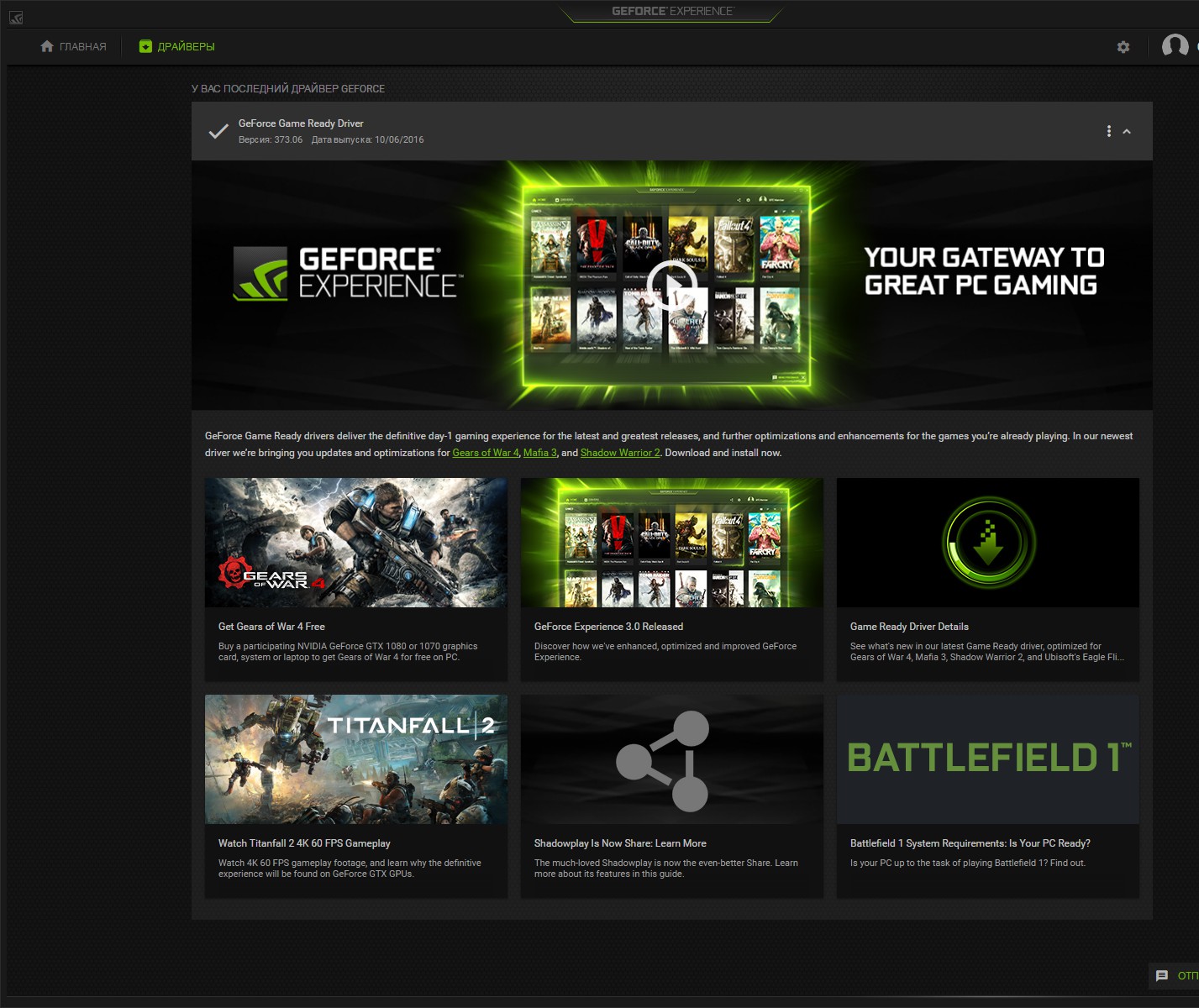Viewport: 1199px width, 1008px height.
Task: Open the Gears of War 4 thumbnail
Action: click(x=356, y=543)
